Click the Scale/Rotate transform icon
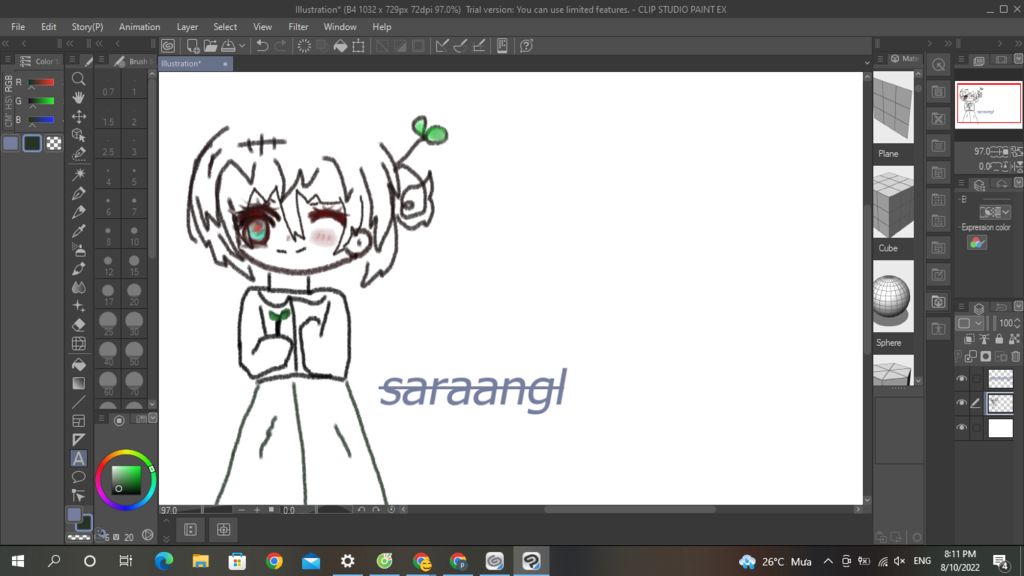This screenshot has height=576, width=1024. point(359,46)
